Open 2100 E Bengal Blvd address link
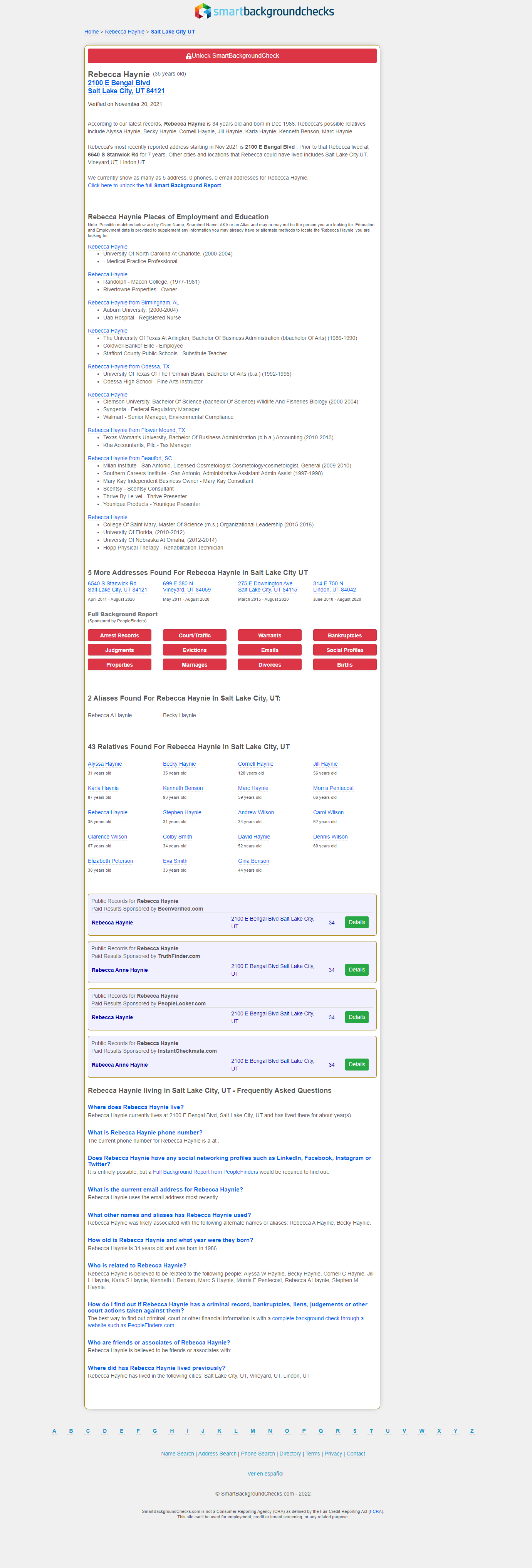The width and height of the screenshot is (532, 1568). click(x=126, y=87)
